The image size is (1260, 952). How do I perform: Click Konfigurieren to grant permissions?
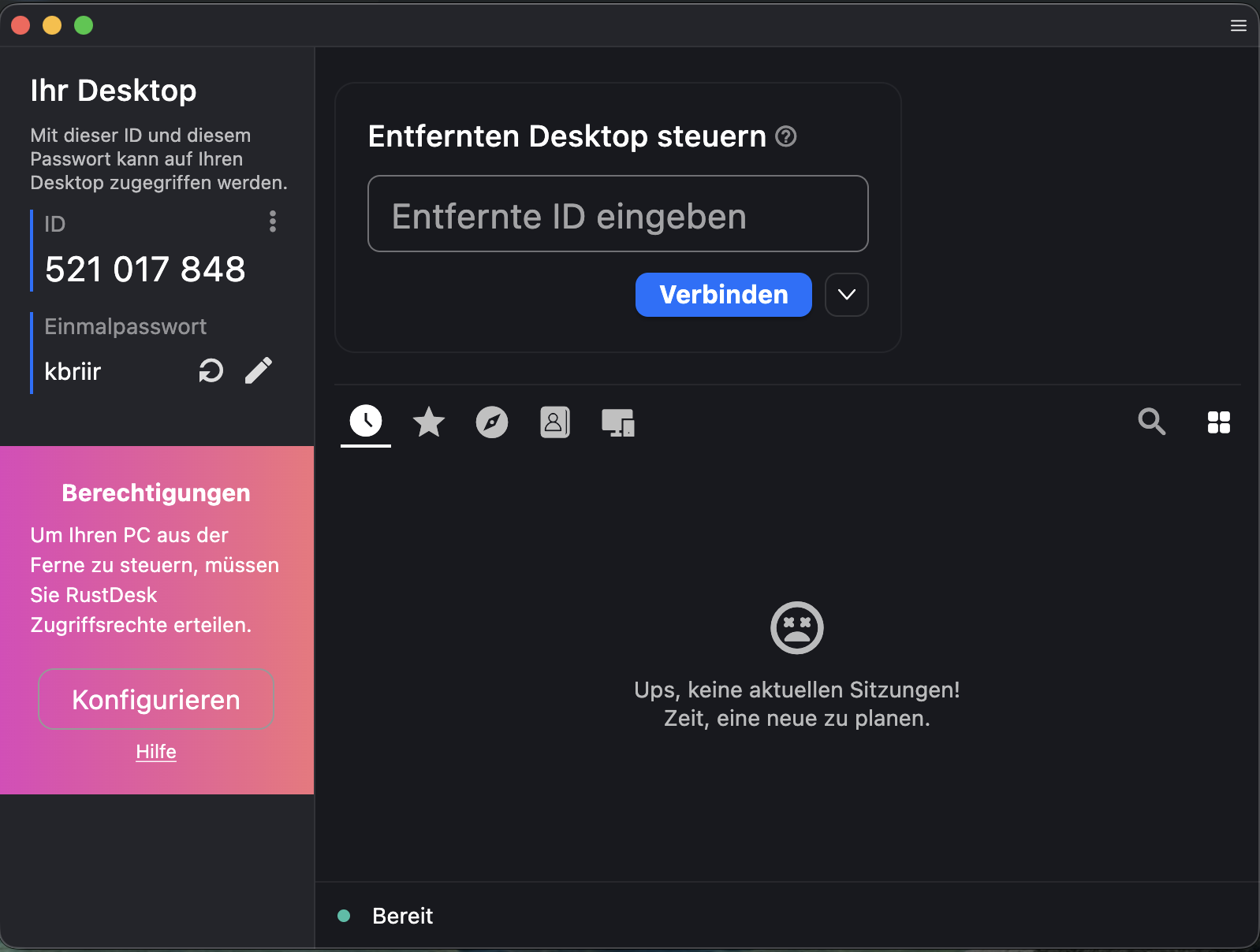(x=156, y=699)
